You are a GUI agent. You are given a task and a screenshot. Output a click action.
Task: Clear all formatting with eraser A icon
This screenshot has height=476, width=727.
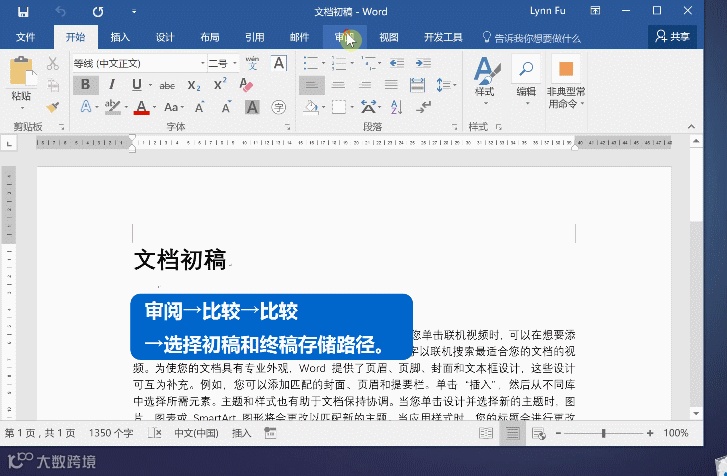(246, 85)
